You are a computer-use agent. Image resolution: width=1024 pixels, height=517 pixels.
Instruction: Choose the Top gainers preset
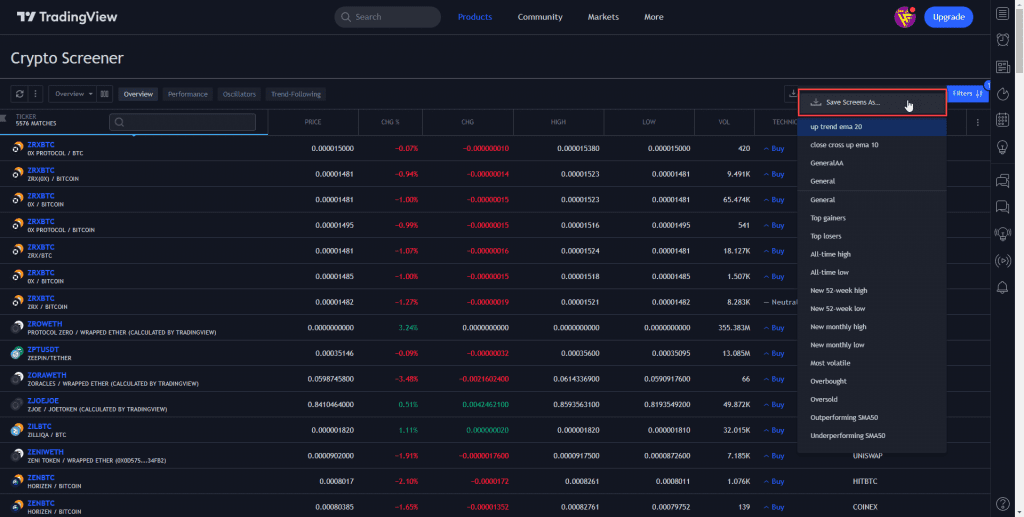click(x=872, y=218)
